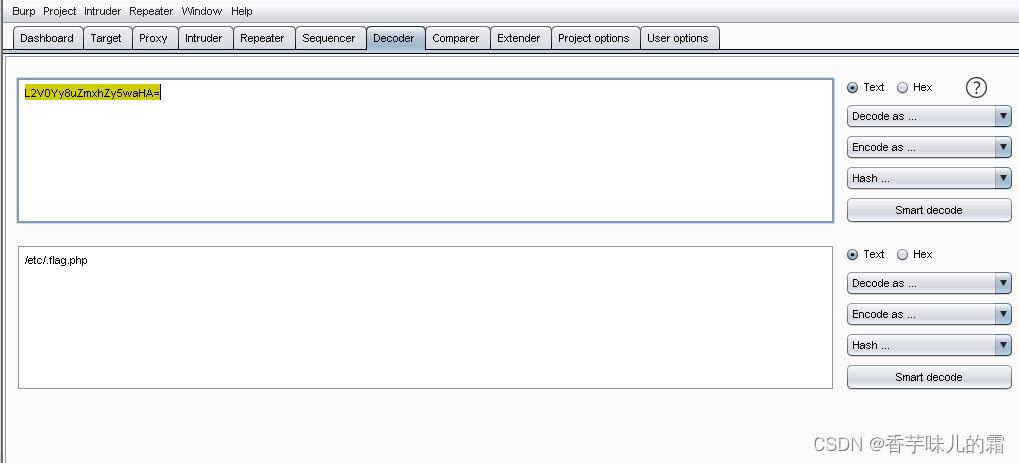Open bottom panel 'Decode as ...' dropdown
This screenshot has height=463, width=1019.
coord(929,284)
